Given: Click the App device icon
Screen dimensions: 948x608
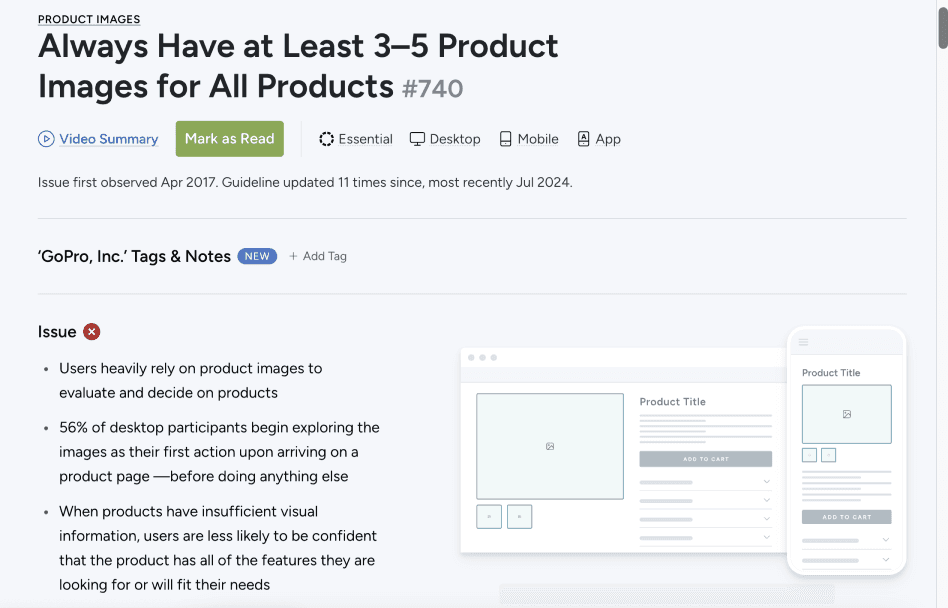Looking at the screenshot, I should pos(583,139).
